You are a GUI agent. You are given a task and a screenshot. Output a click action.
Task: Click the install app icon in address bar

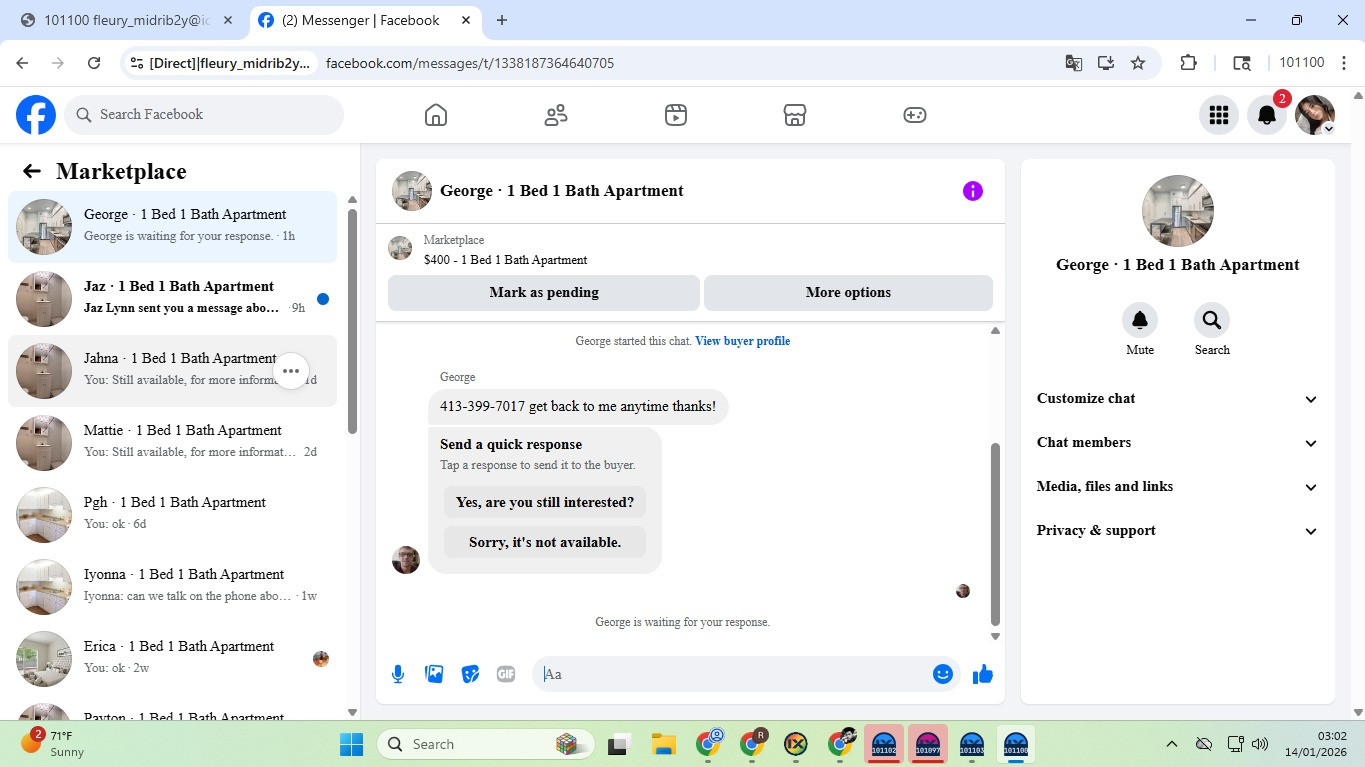1106,63
